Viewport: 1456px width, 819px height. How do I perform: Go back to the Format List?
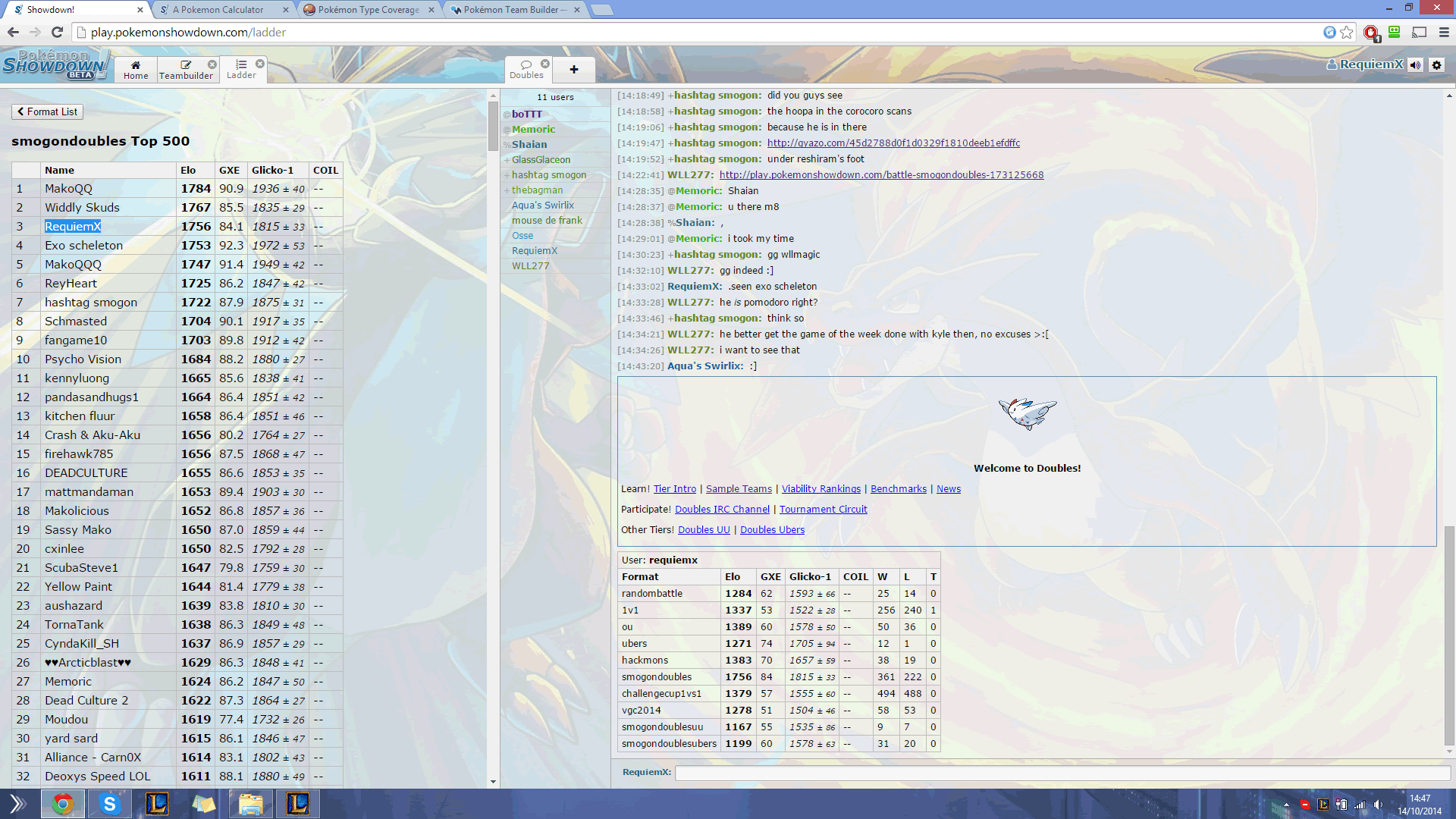click(47, 111)
